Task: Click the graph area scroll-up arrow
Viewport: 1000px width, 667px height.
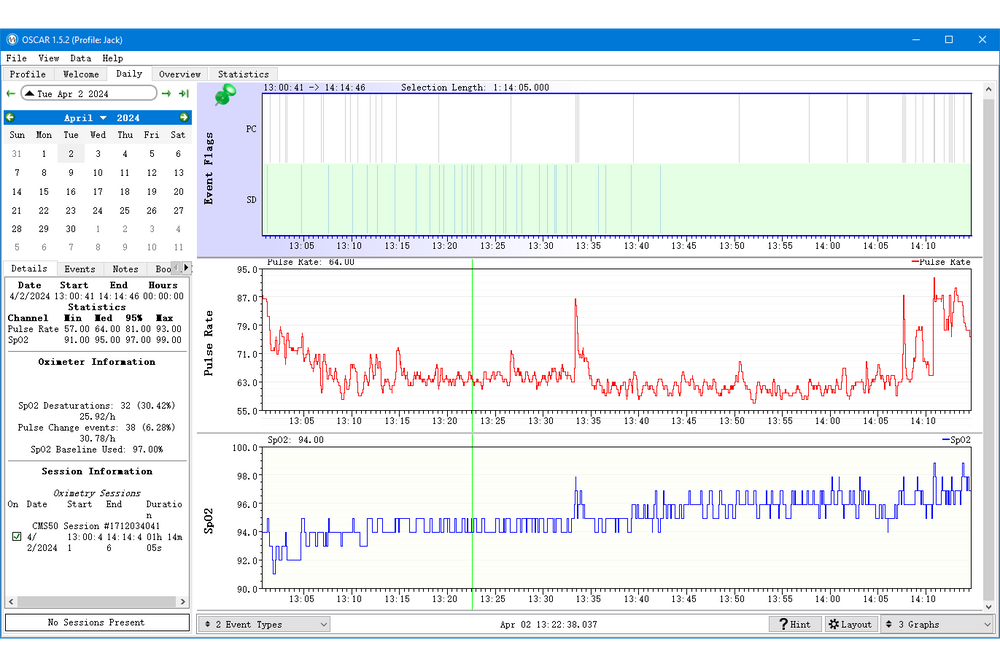Action: (x=989, y=89)
